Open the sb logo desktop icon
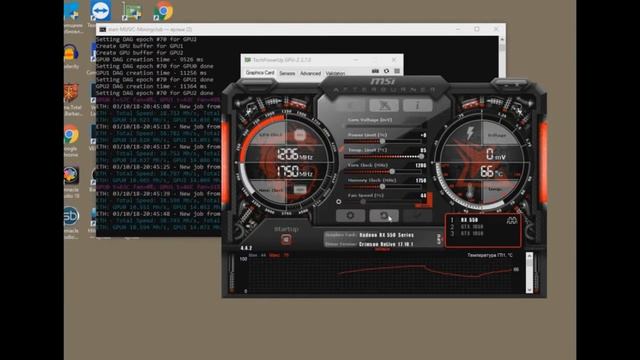Image resolution: width=640 pixels, height=360 pixels. (71, 216)
